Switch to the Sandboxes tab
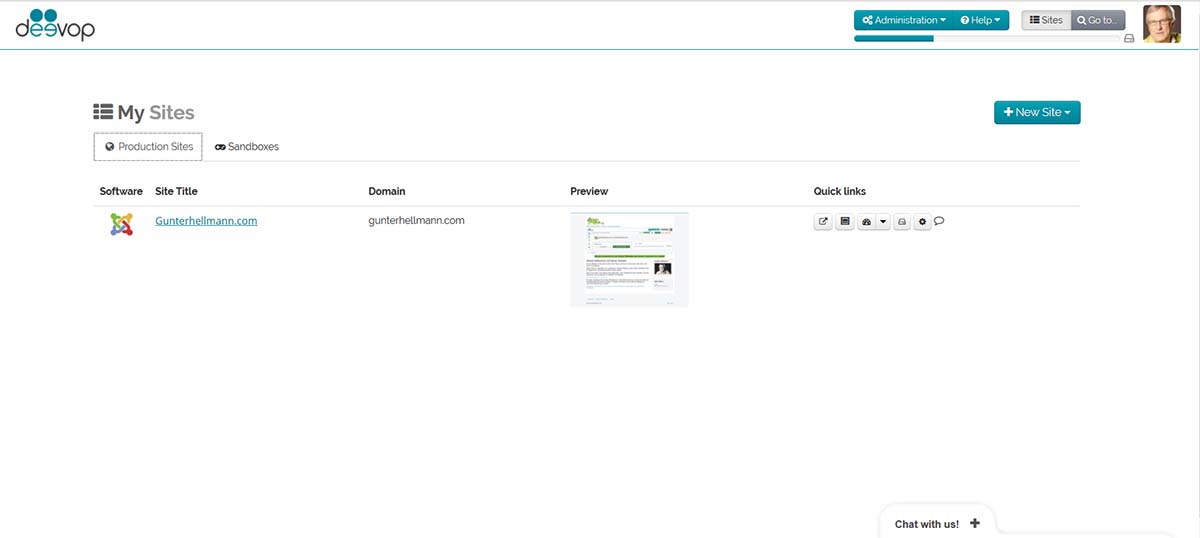 (x=247, y=146)
